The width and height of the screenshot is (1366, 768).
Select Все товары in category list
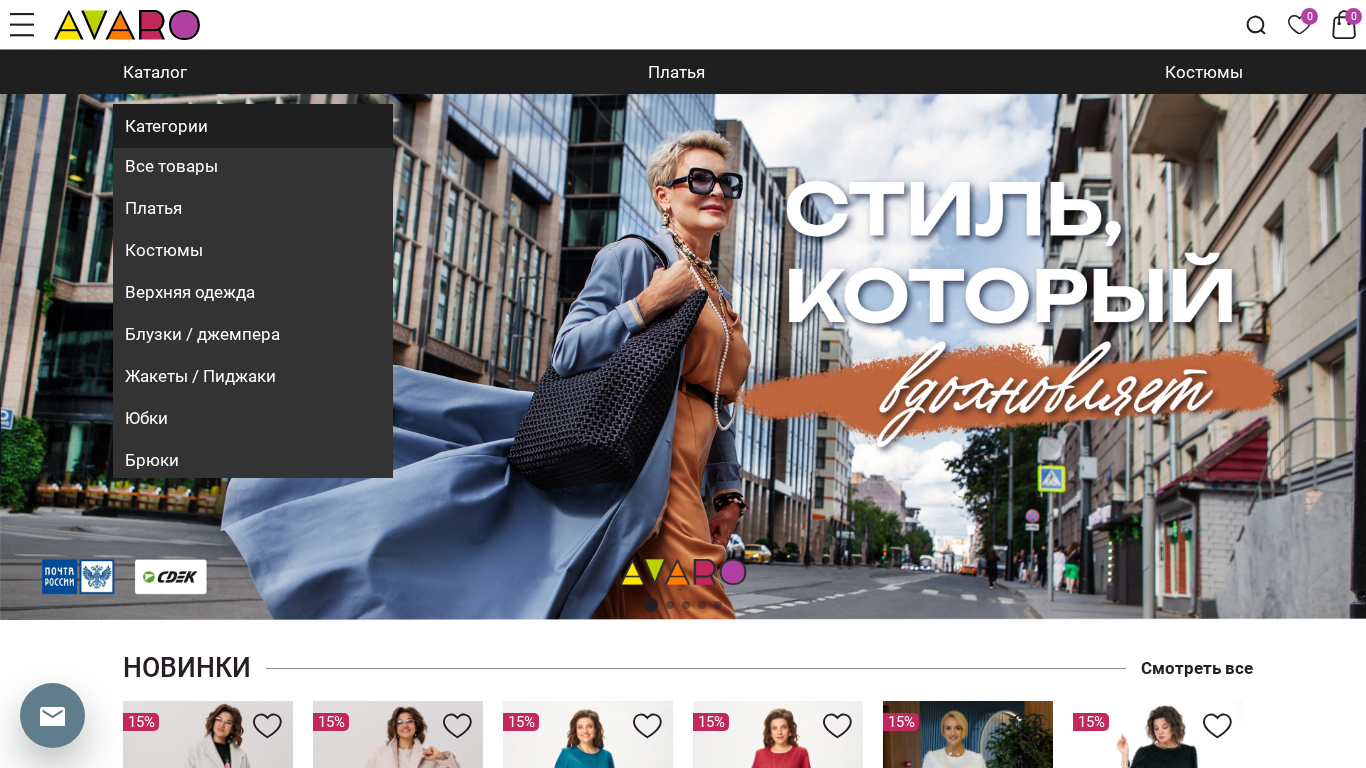pyautogui.click(x=171, y=166)
